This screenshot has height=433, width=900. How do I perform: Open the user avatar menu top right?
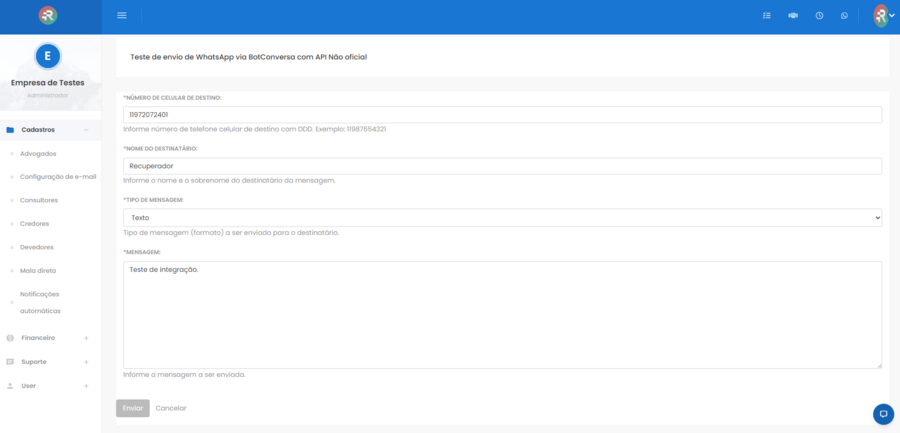[x=883, y=16]
